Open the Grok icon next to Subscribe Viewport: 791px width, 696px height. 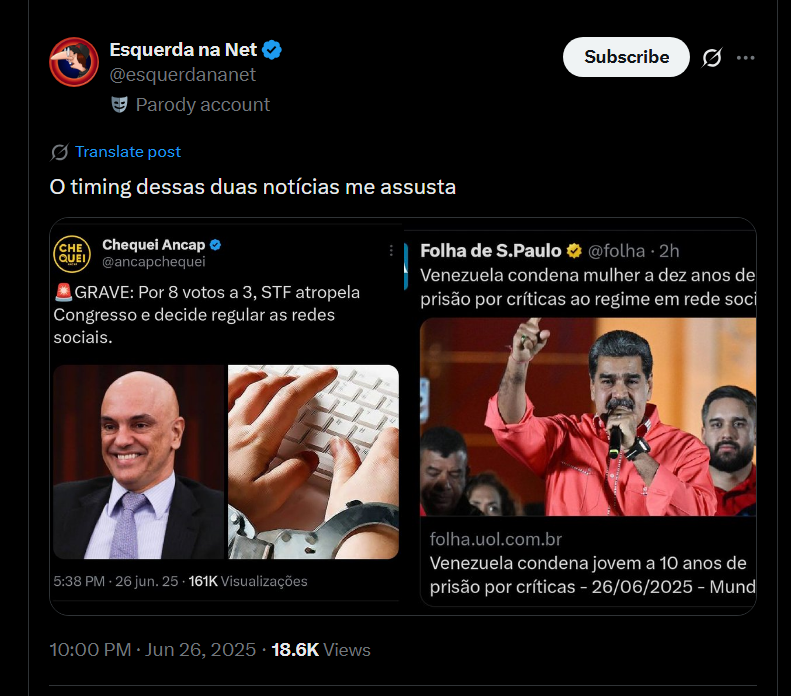(x=712, y=57)
